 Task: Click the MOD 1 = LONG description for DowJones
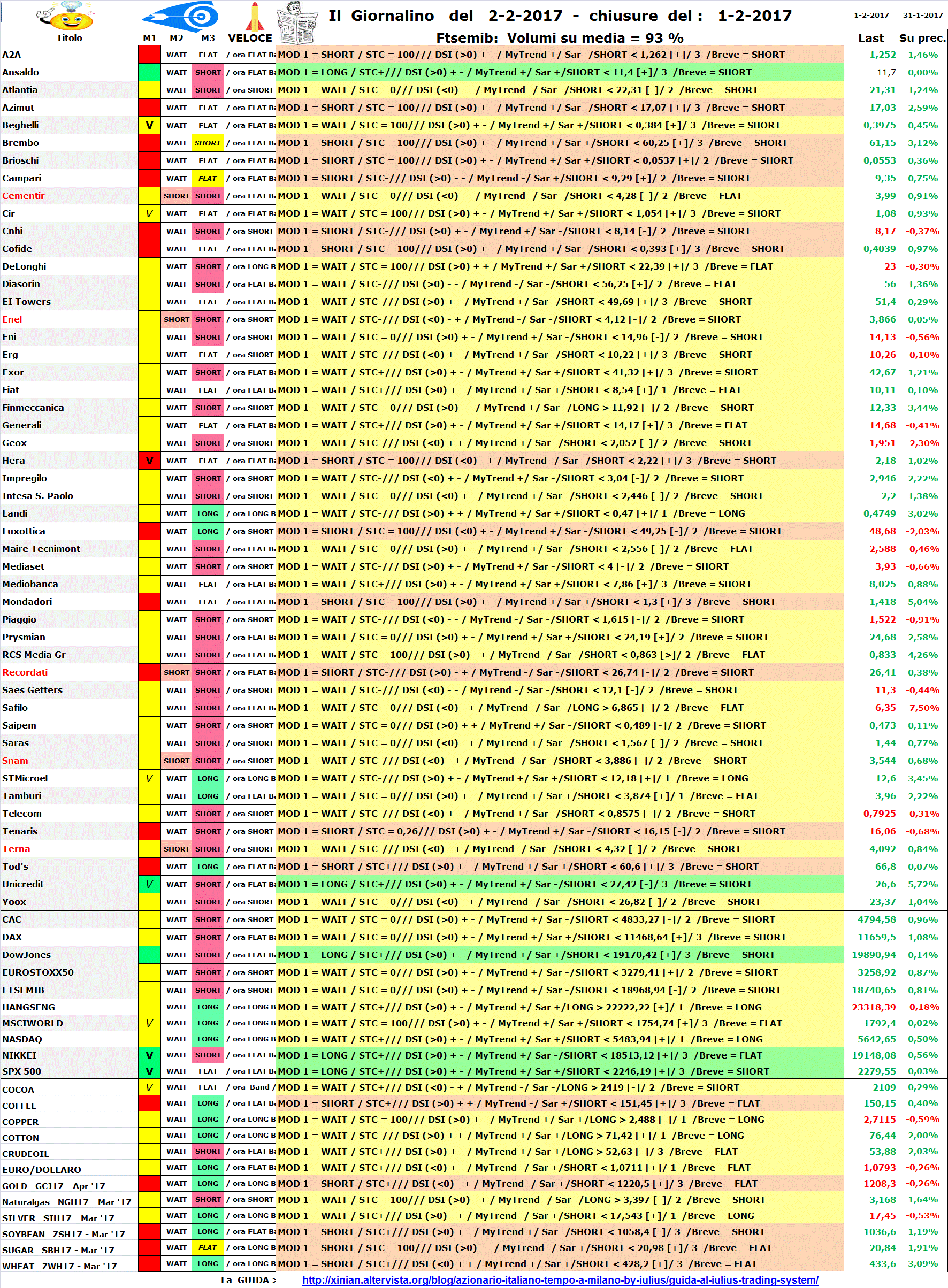point(560,955)
